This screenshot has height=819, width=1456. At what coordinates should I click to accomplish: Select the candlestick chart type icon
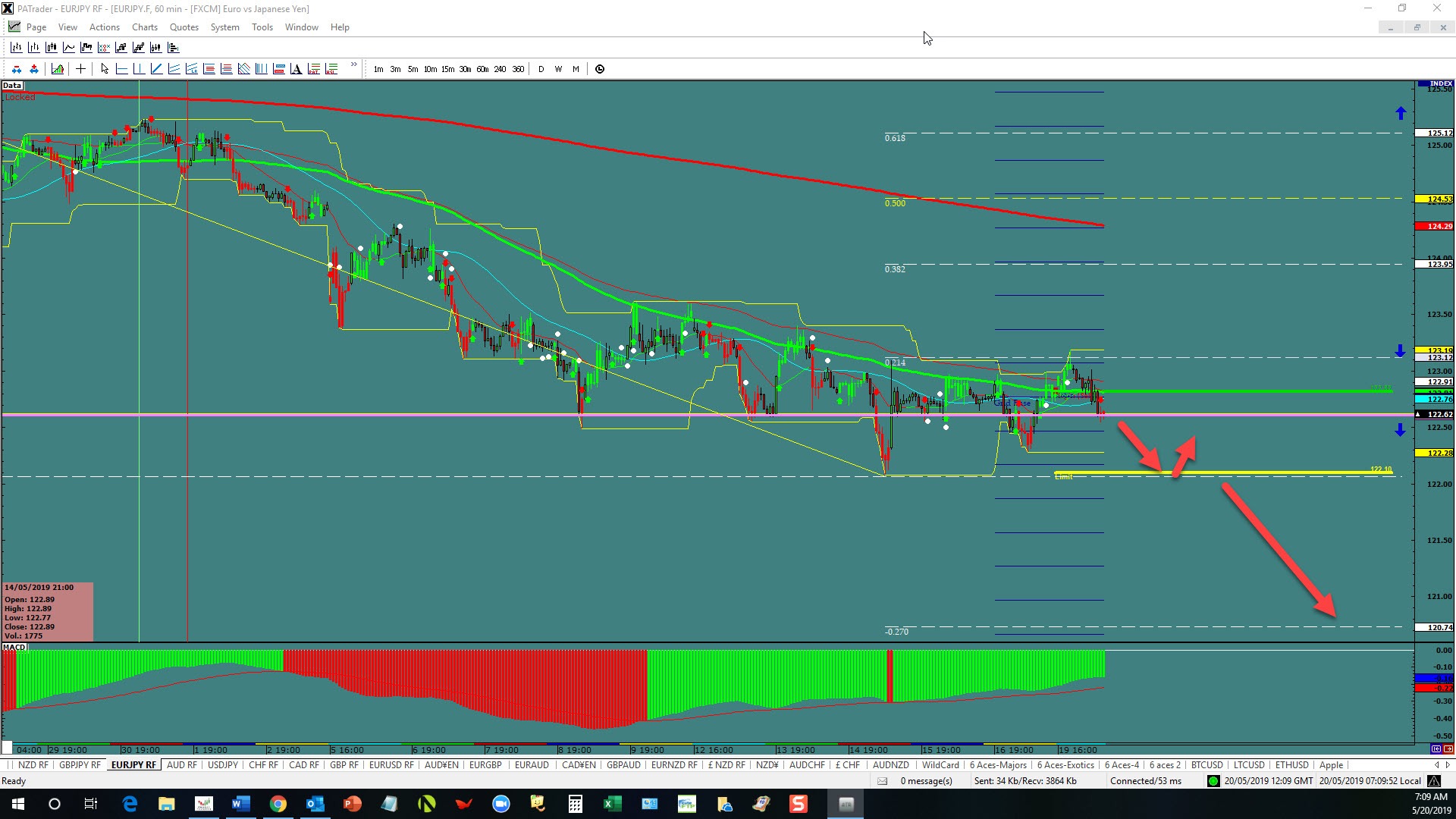click(52, 47)
